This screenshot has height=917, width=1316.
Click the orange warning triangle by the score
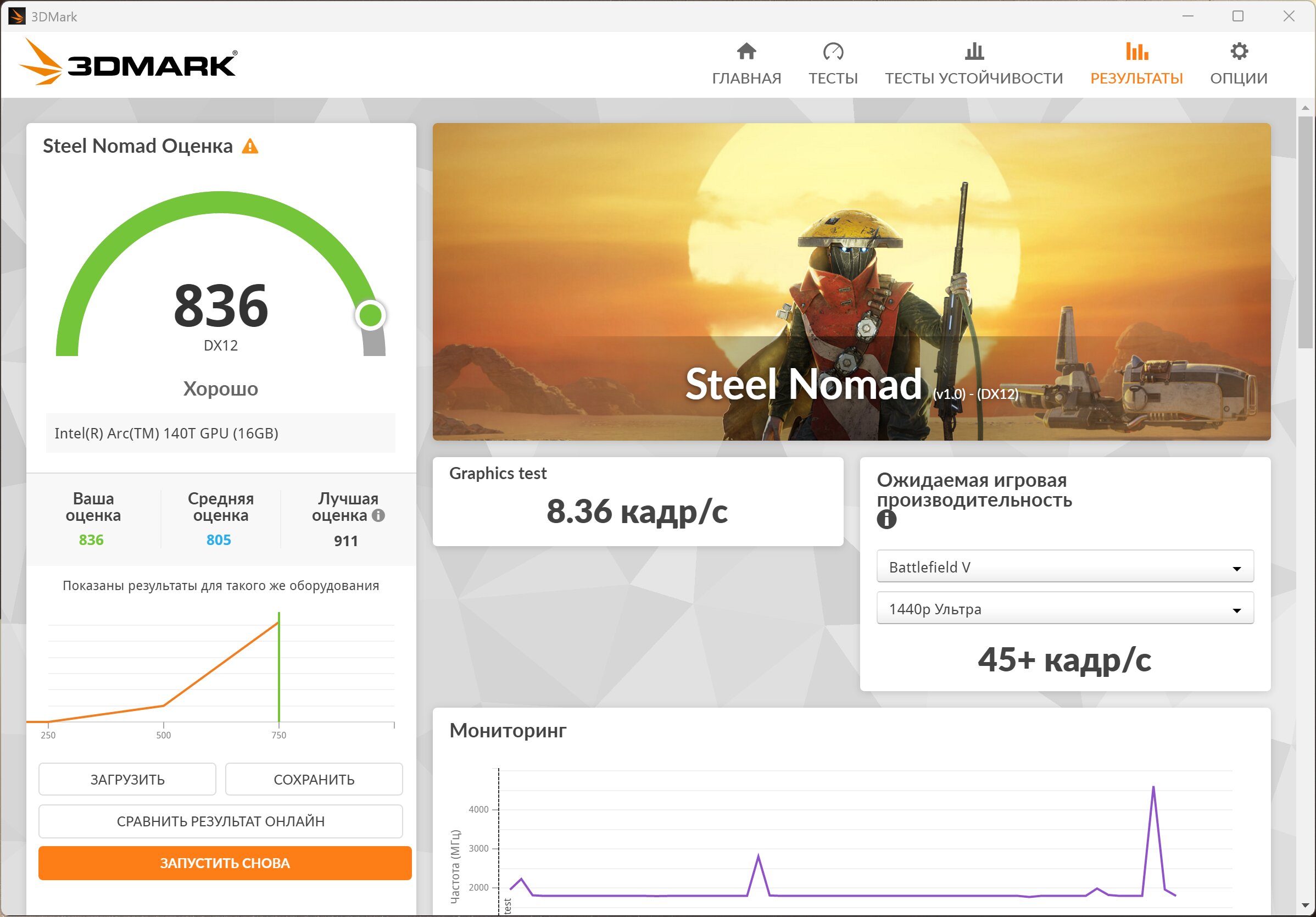(250, 146)
